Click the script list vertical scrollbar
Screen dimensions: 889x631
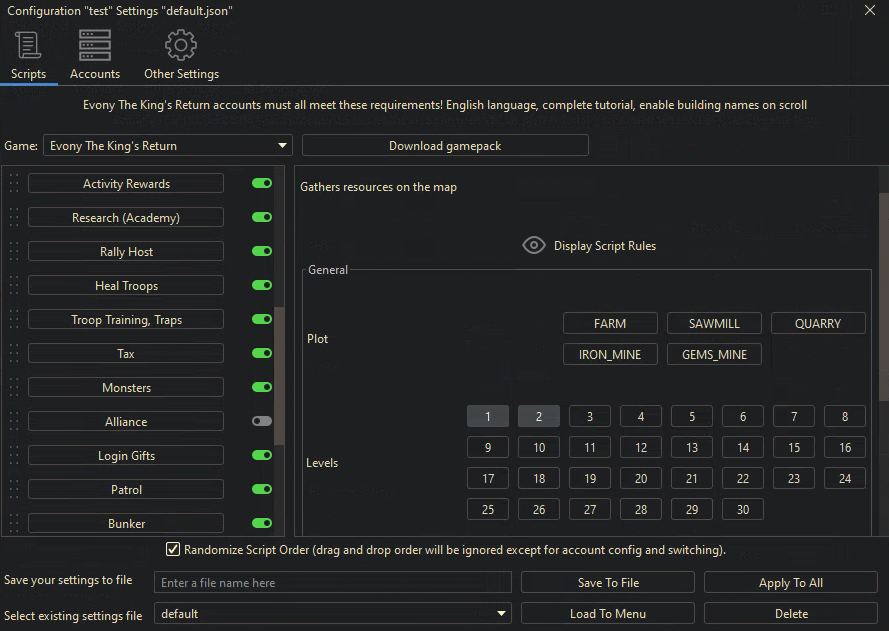pyautogui.click(x=279, y=375)
